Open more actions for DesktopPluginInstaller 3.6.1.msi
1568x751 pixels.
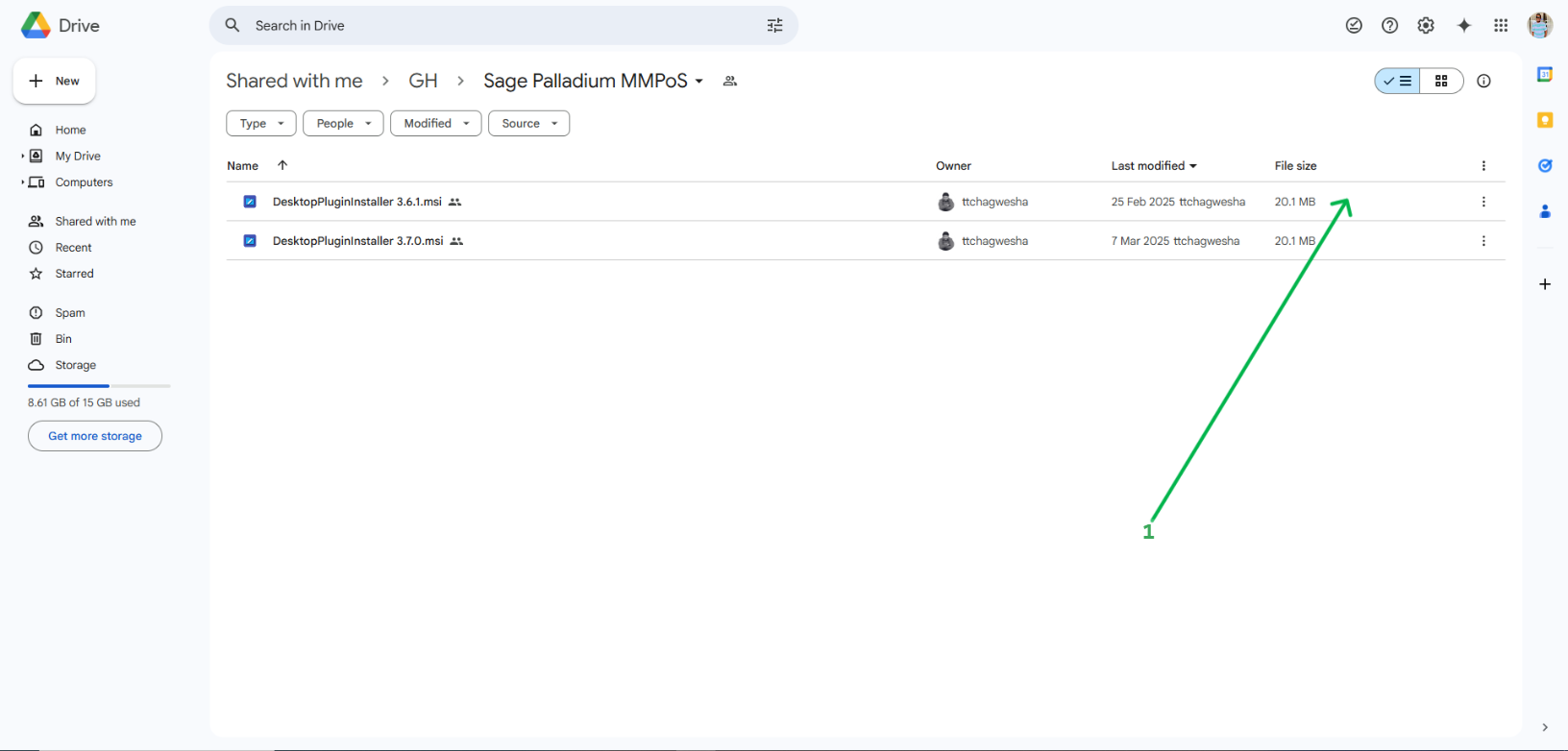(x=1483, y=202)
